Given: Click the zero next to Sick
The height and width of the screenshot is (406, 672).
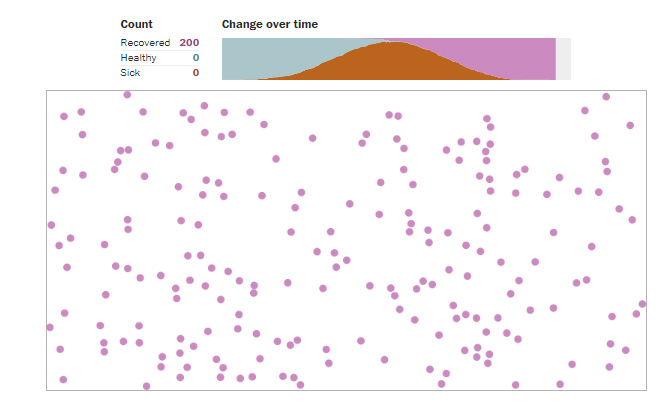Looking at the screenshot, I should point(196,72).
